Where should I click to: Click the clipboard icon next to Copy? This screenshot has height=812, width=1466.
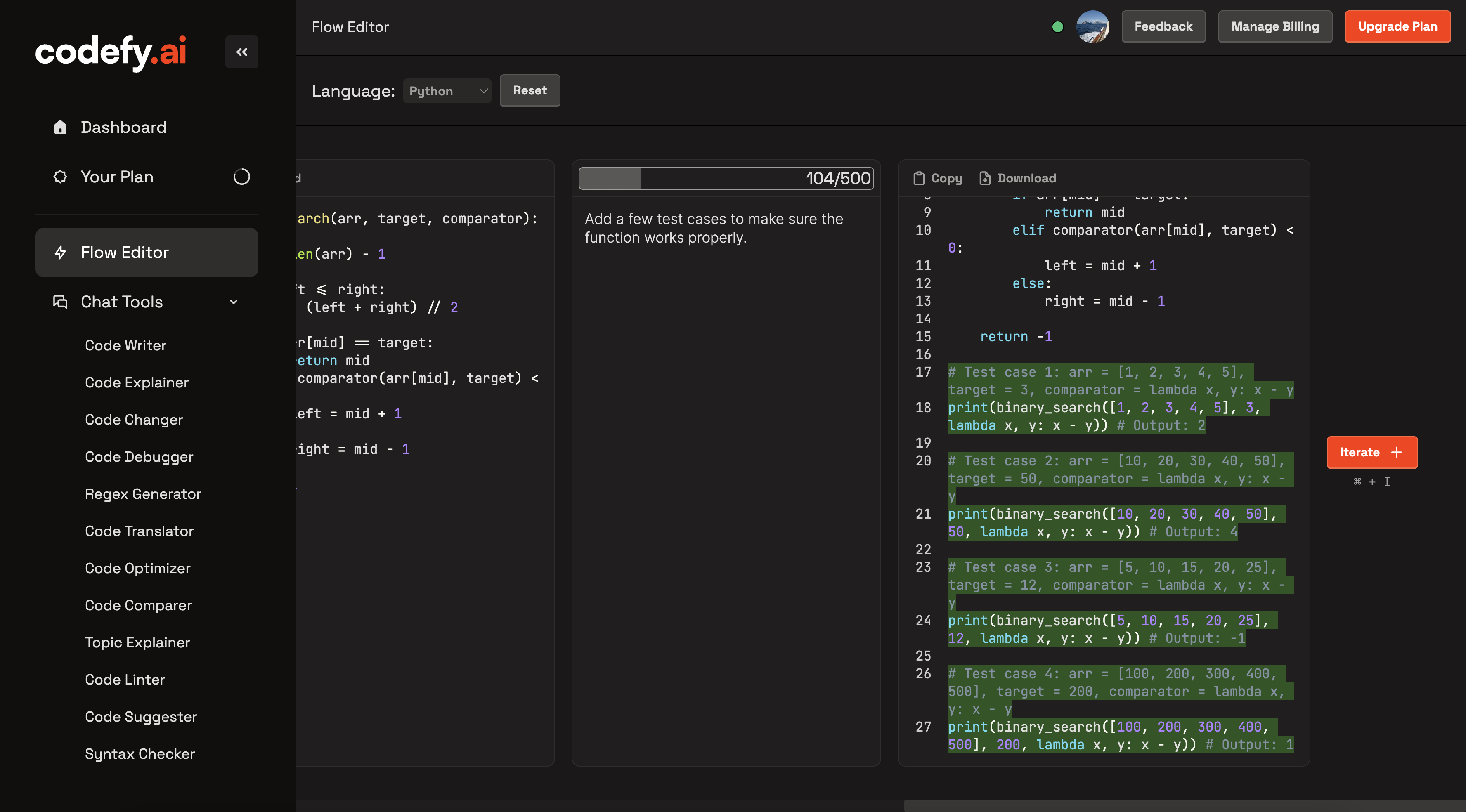919,178
